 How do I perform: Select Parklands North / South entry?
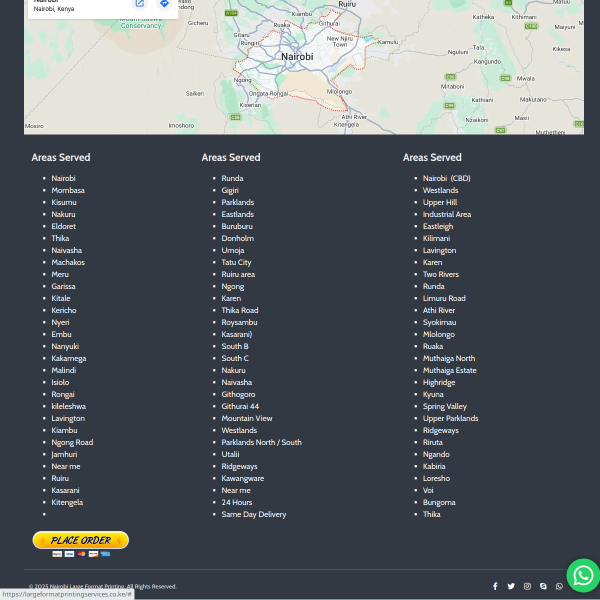[262, 442]
